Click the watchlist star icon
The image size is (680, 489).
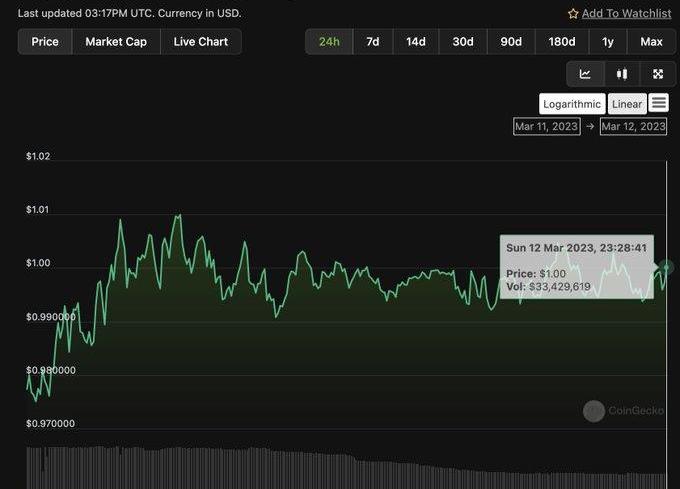tap(573, 14)
